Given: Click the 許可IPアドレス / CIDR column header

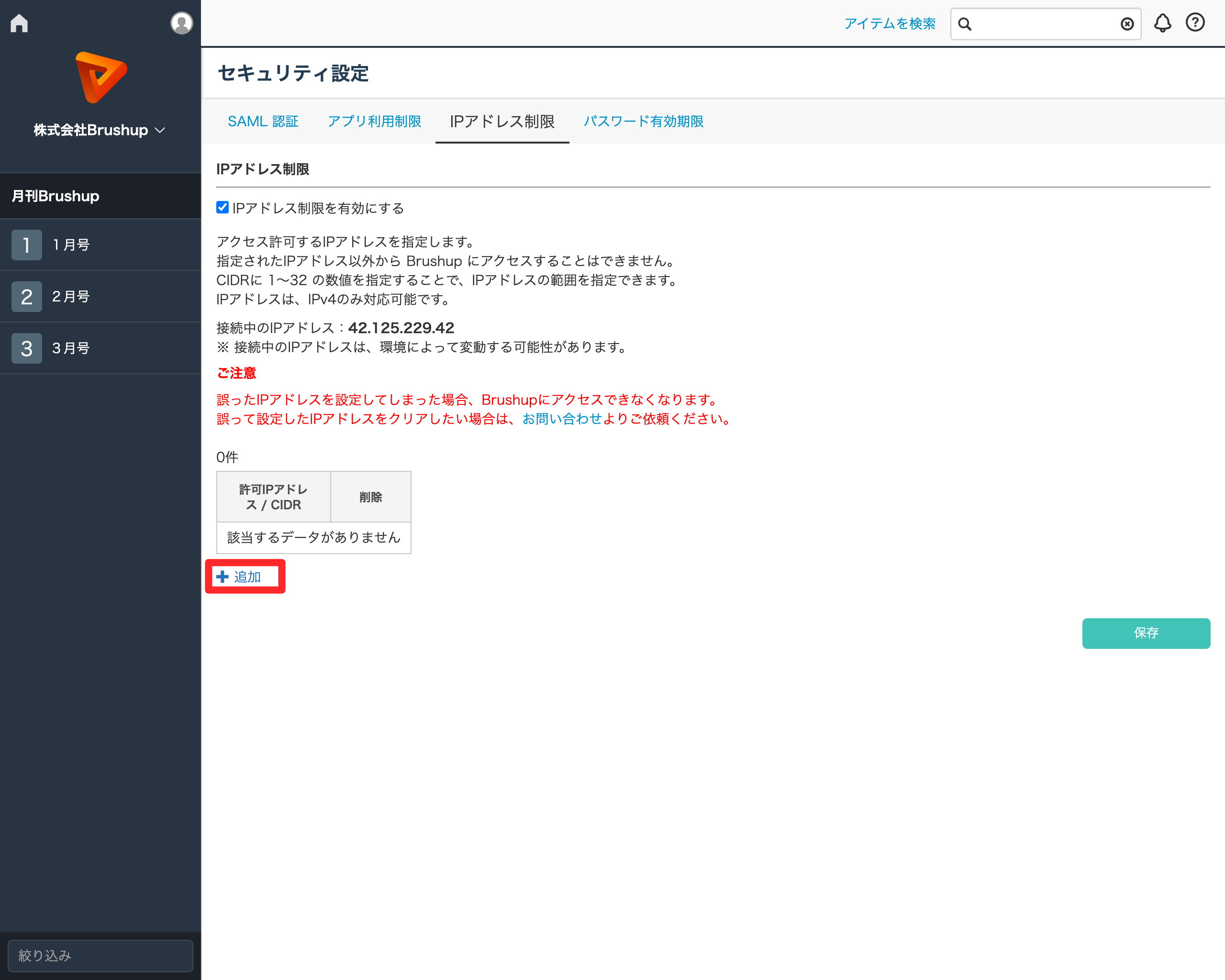Looking at the screenshot, I should click(274, 497).
